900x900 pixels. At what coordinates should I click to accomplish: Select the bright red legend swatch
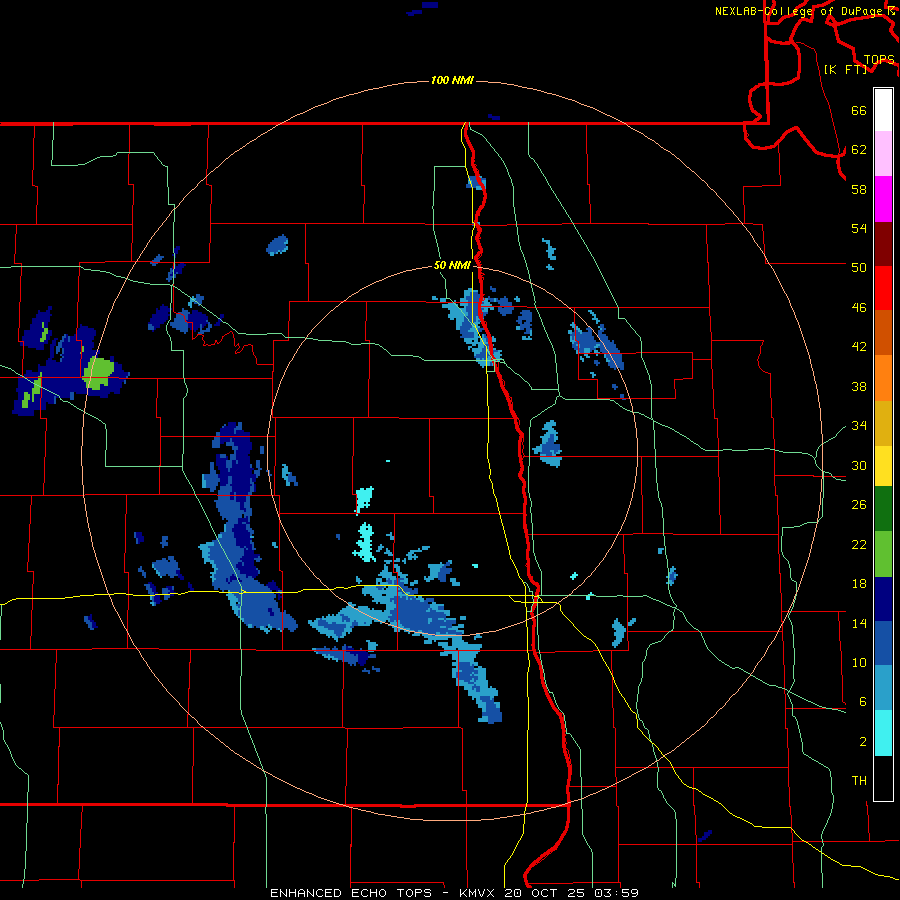tap(883, 288)
